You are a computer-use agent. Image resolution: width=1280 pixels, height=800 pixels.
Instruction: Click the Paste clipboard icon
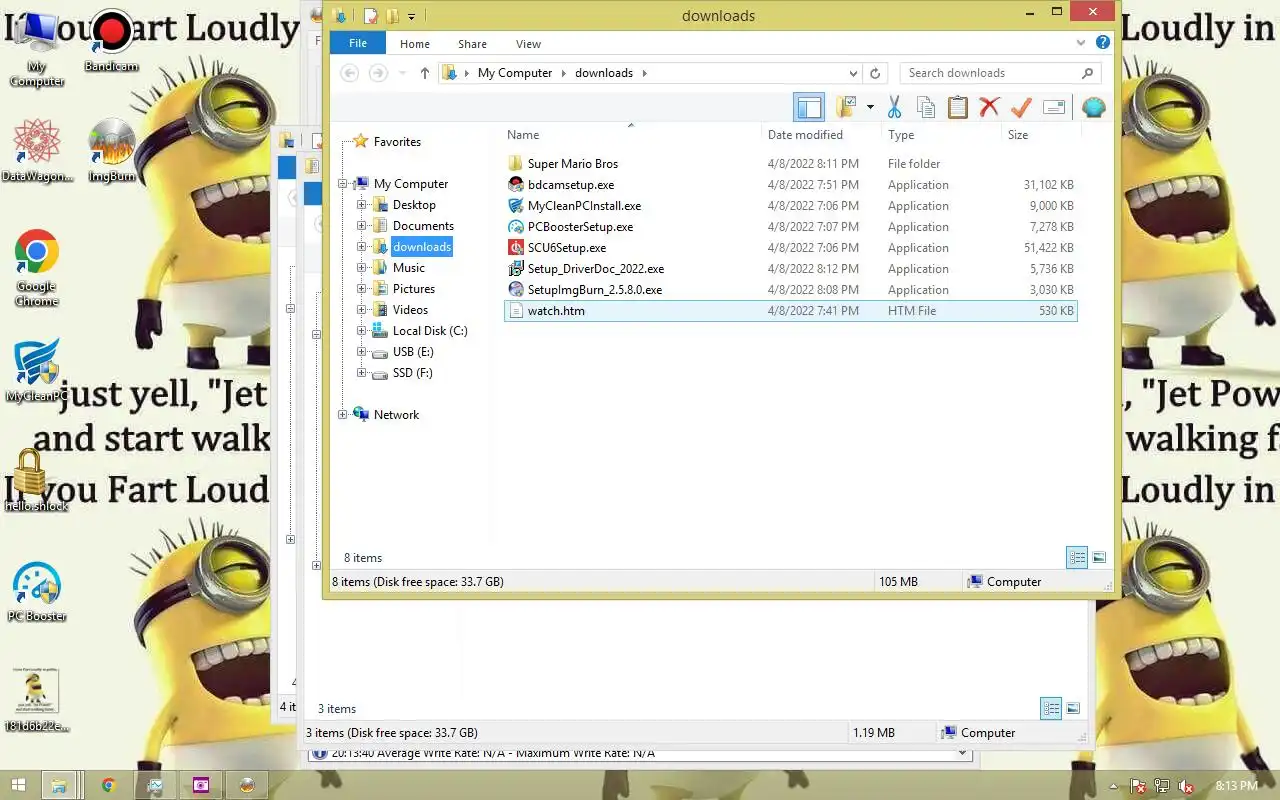(958, 107)
